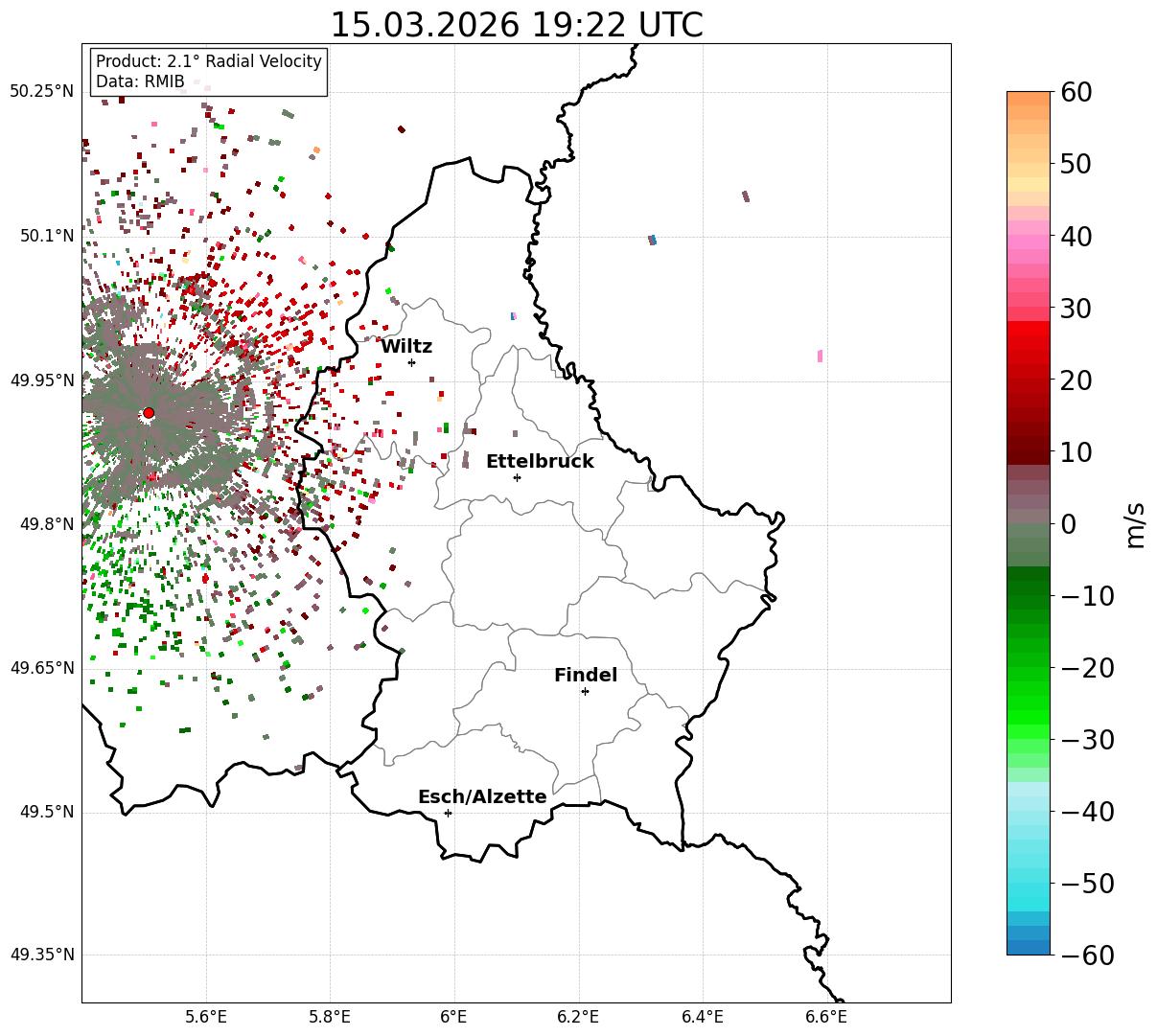This screenshot has width=1157, height=1036.
Task: Click the blue echo near 6.3°E, 50.1°N
Action: [x=653, y=240]
